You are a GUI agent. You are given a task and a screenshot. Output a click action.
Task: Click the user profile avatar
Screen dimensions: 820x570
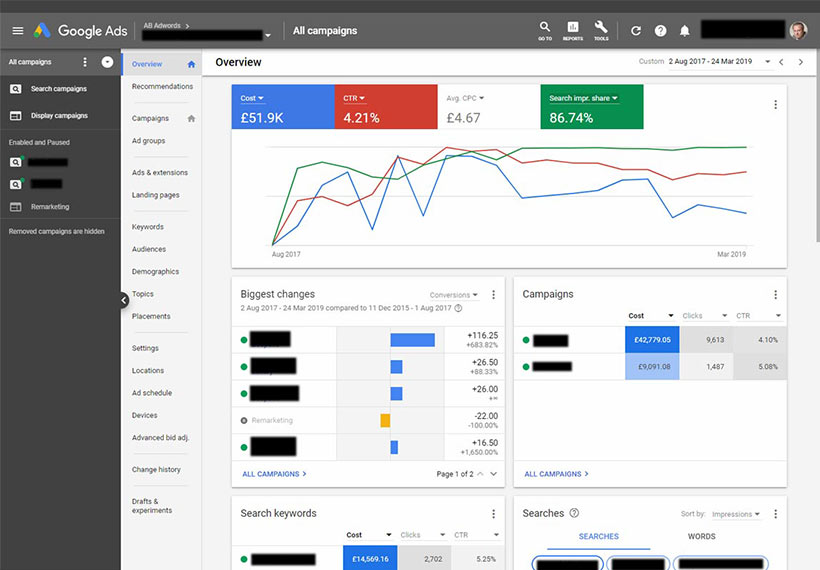798,30
